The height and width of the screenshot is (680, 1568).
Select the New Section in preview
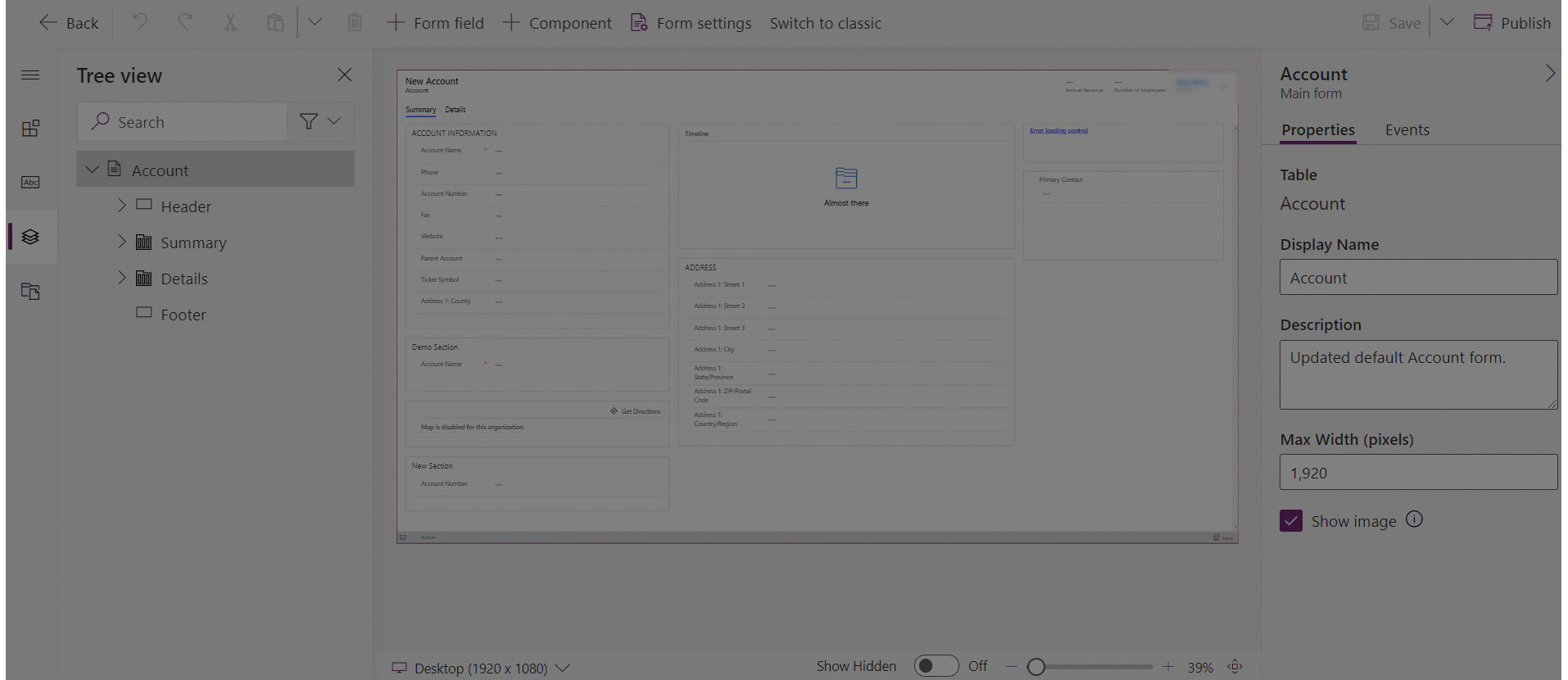click(x=537, y=483)
